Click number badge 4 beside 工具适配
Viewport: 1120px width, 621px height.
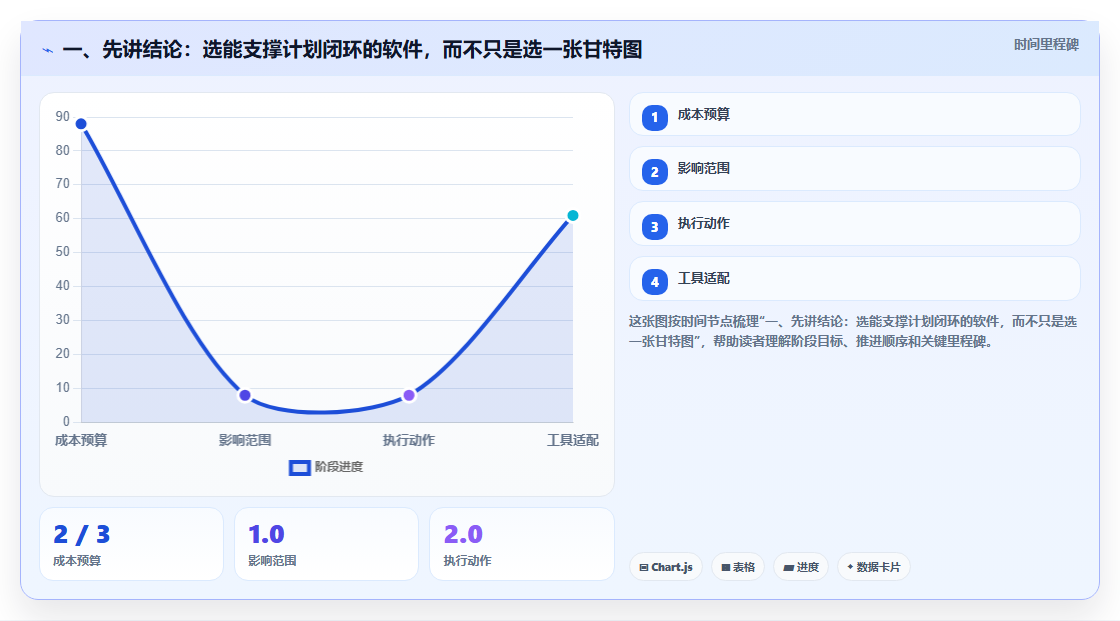coord(654,282)
